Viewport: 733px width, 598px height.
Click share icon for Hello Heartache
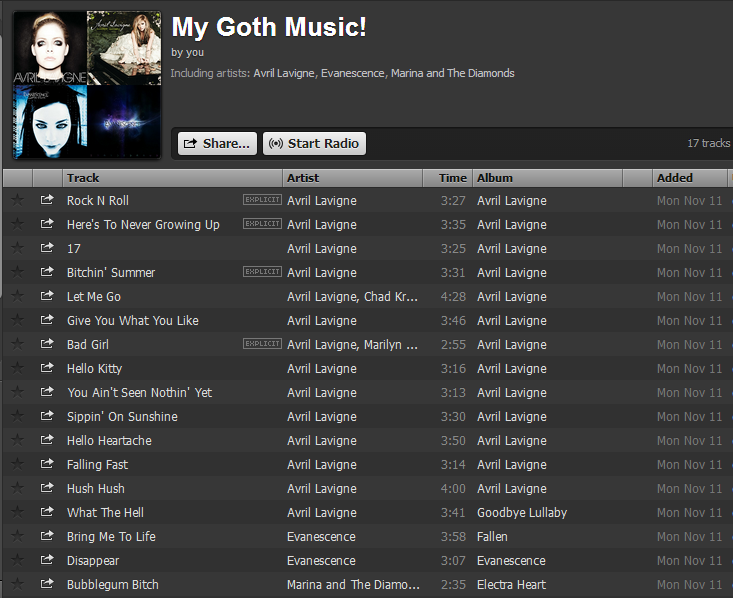[47, 439]
